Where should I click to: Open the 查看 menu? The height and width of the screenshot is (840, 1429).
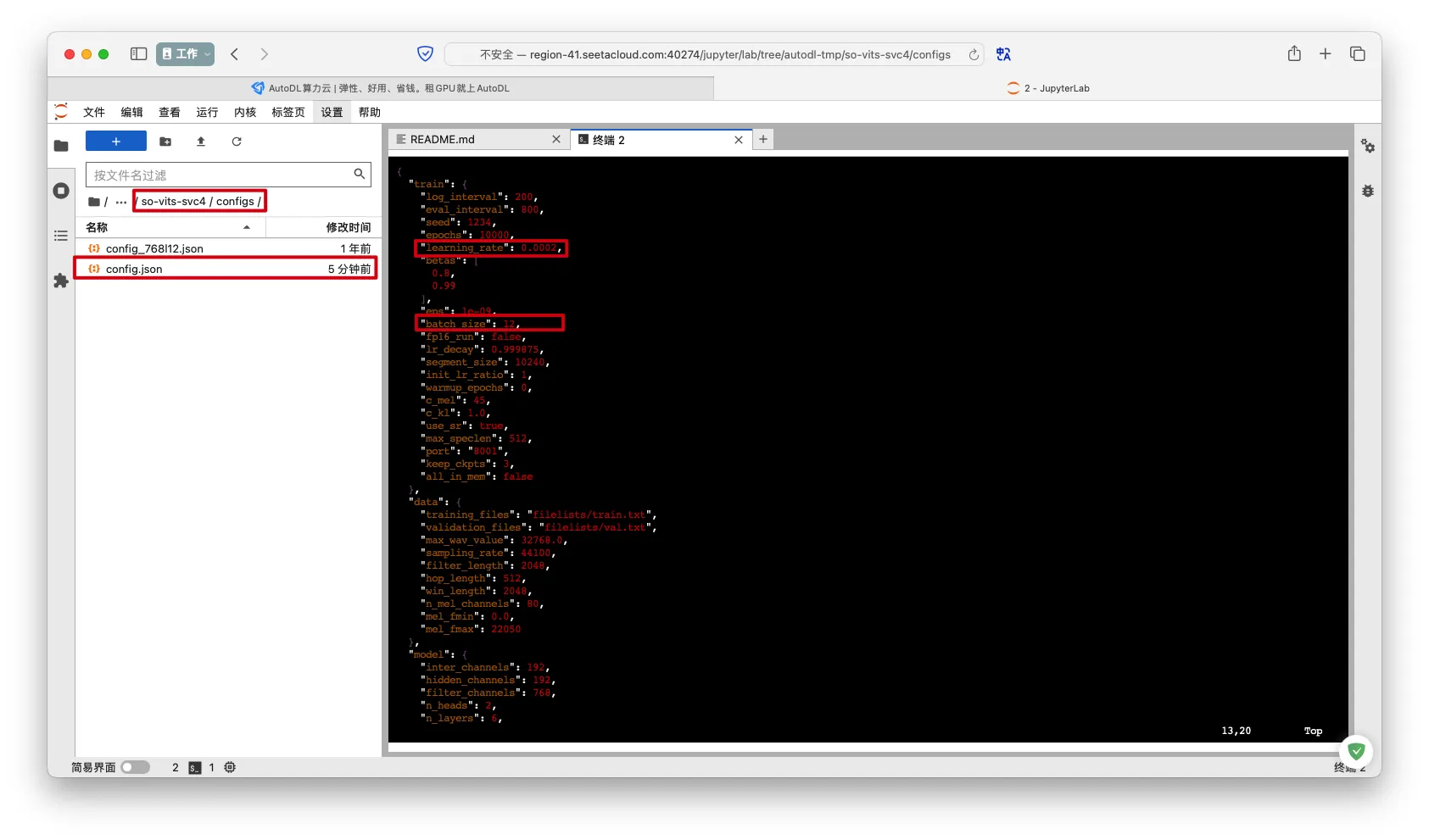tap(170, 112)
